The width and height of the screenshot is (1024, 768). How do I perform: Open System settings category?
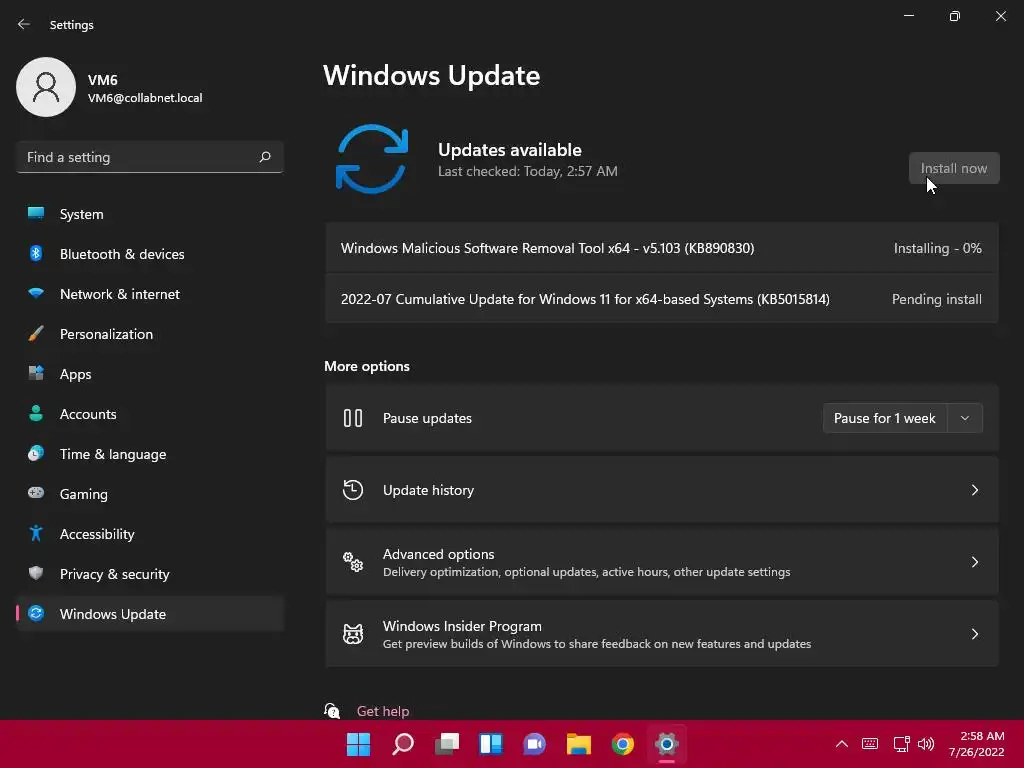pos(150,214)
